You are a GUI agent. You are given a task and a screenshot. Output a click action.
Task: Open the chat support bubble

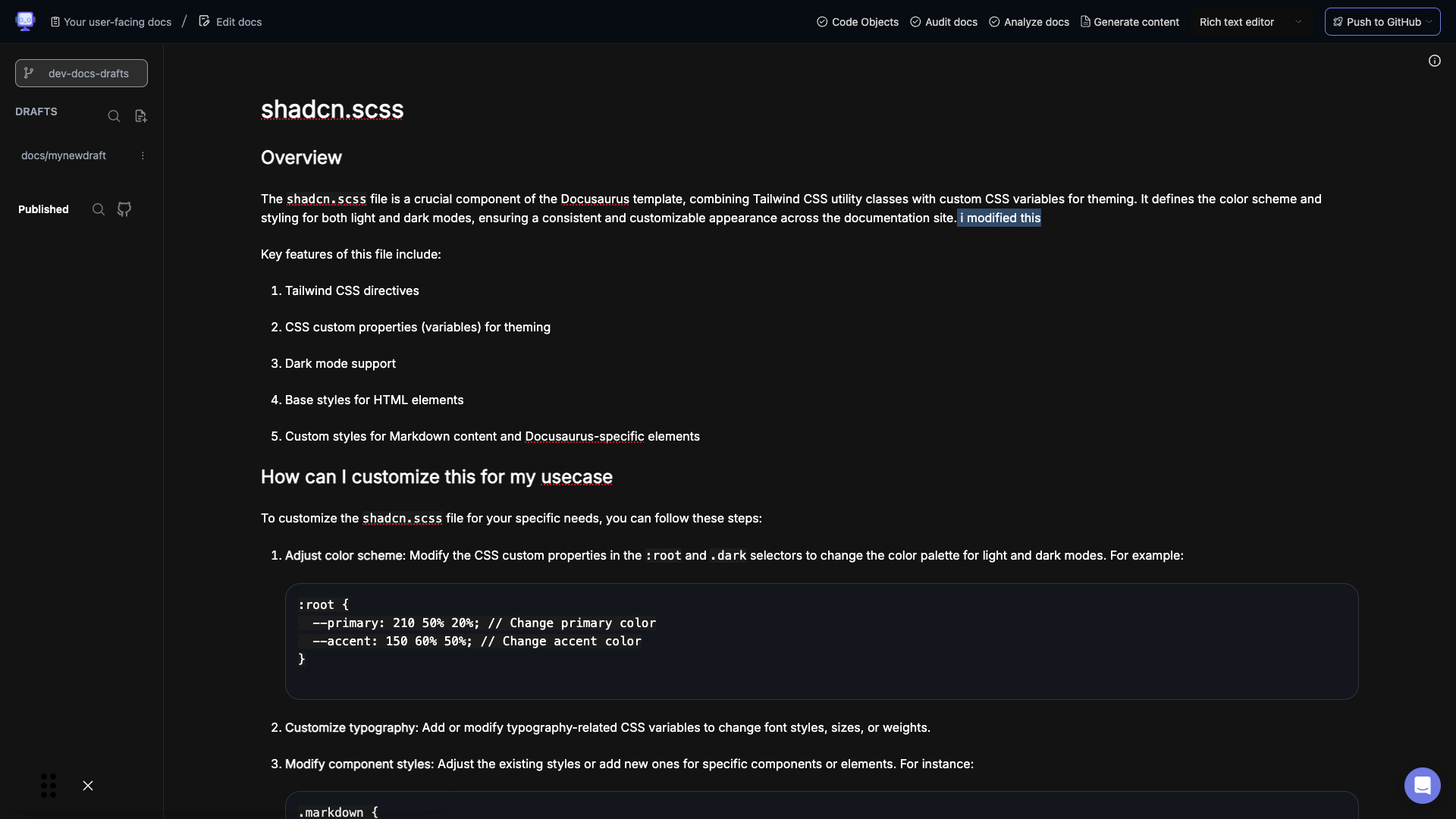coord(1422,785)
